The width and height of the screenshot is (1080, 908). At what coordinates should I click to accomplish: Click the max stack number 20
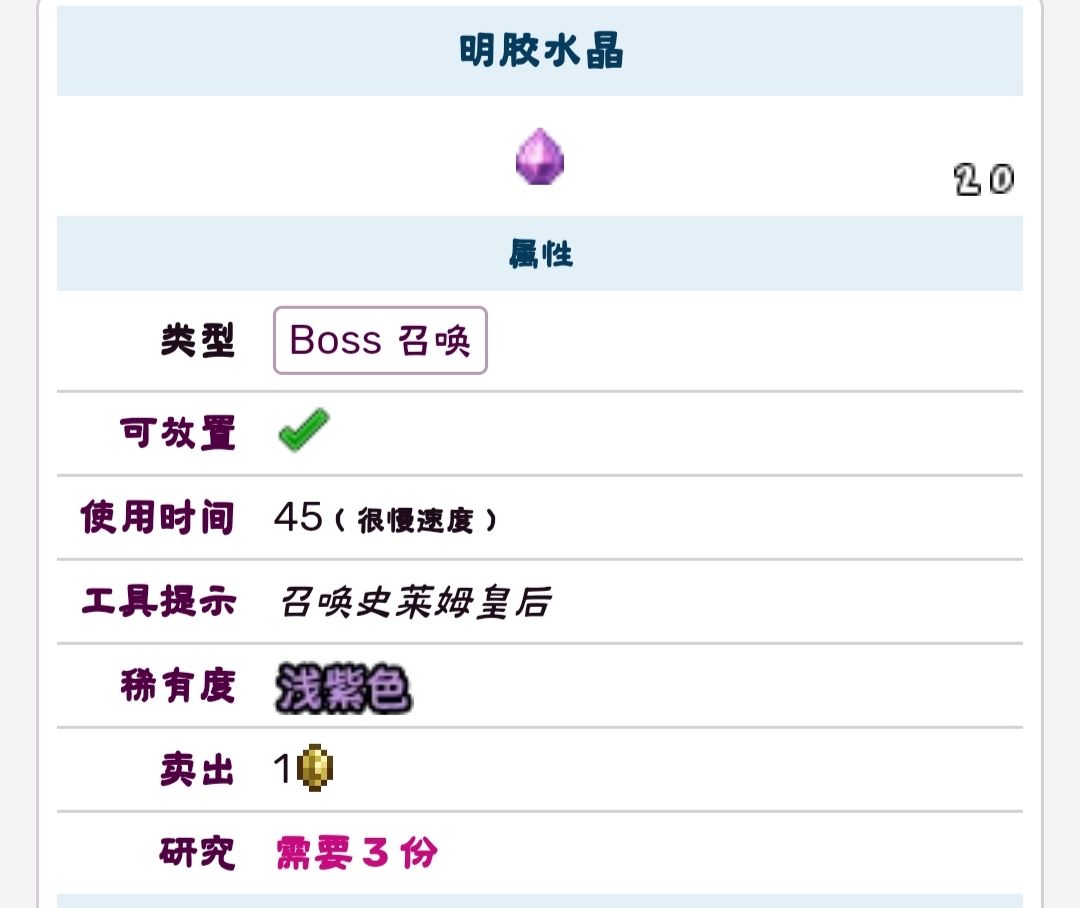[x=984, y=180]
